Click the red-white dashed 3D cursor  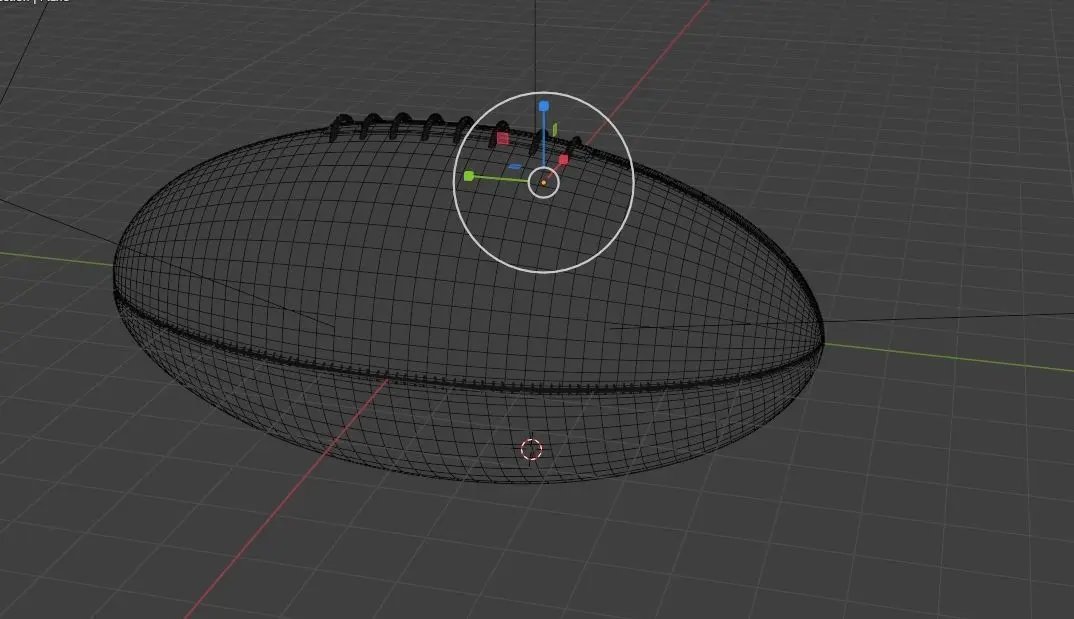532,450
